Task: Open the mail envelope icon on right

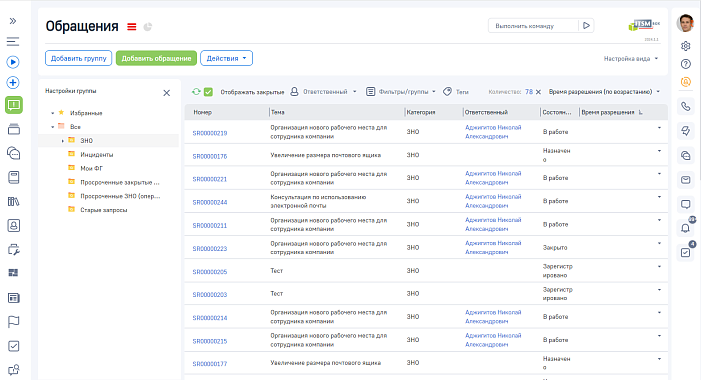Action: click(x=685, y=180)
